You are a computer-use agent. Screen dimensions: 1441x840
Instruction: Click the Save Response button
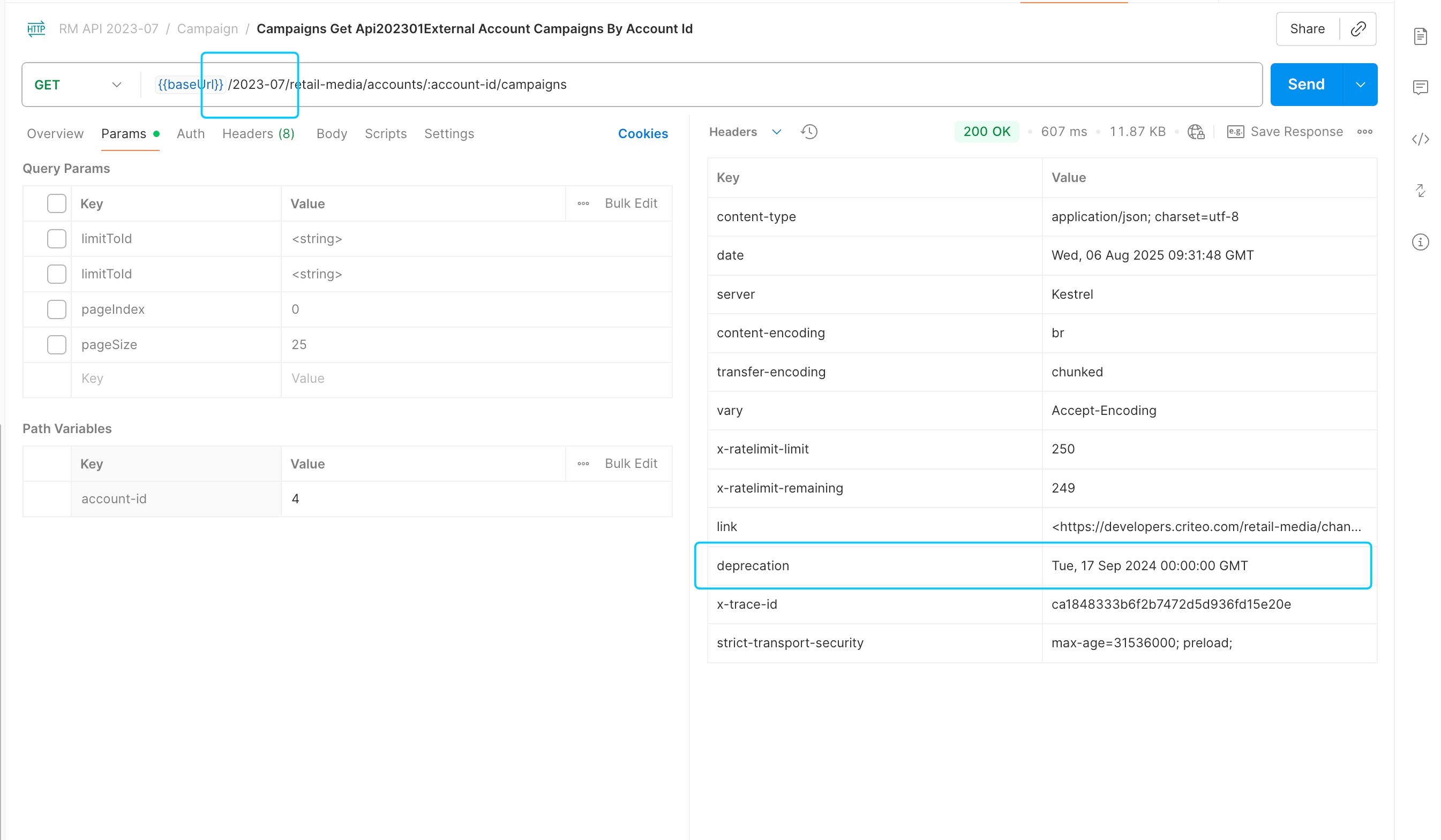[x=1285, y=132]
